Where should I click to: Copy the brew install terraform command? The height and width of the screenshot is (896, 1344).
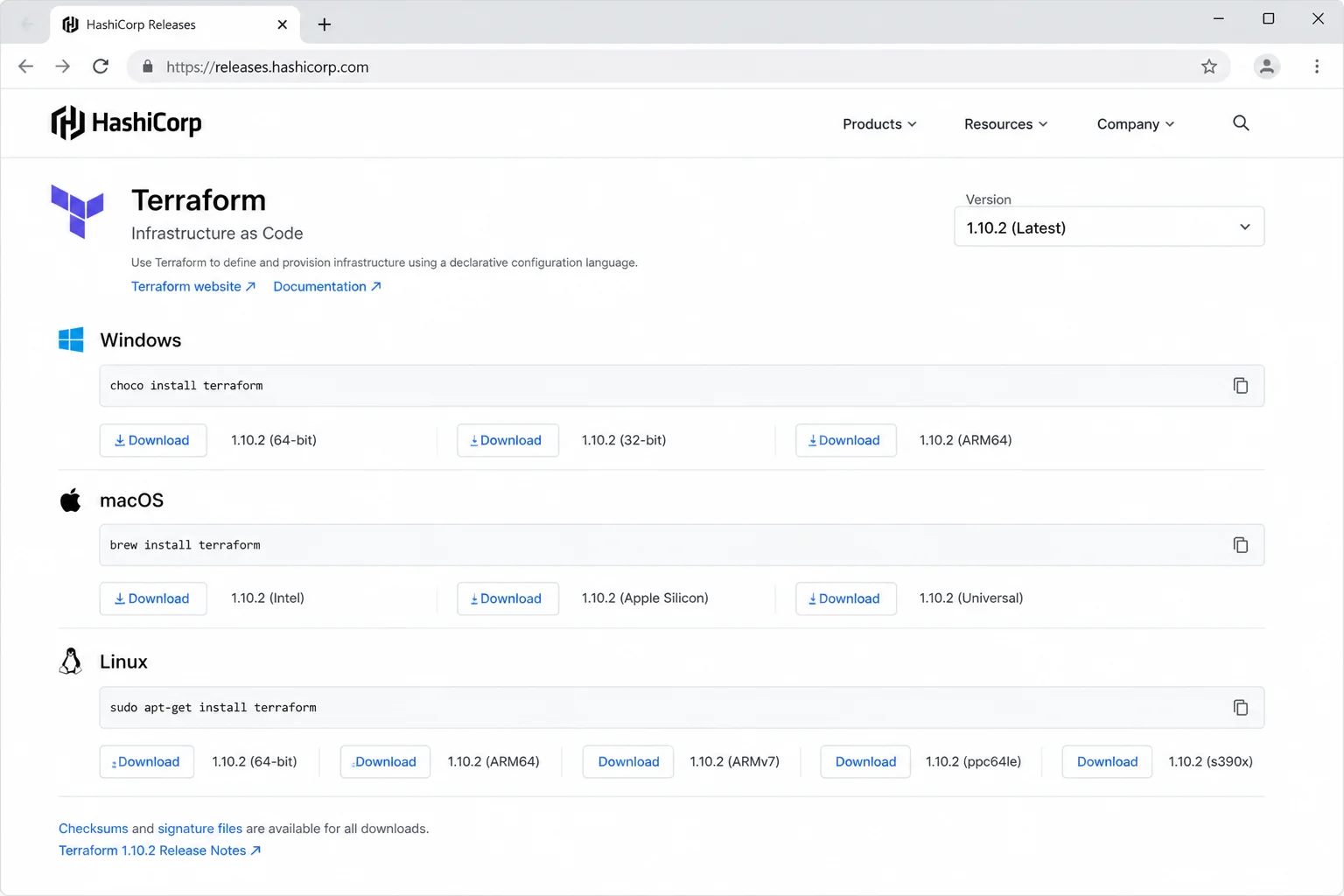click(x=1240, y=545)
